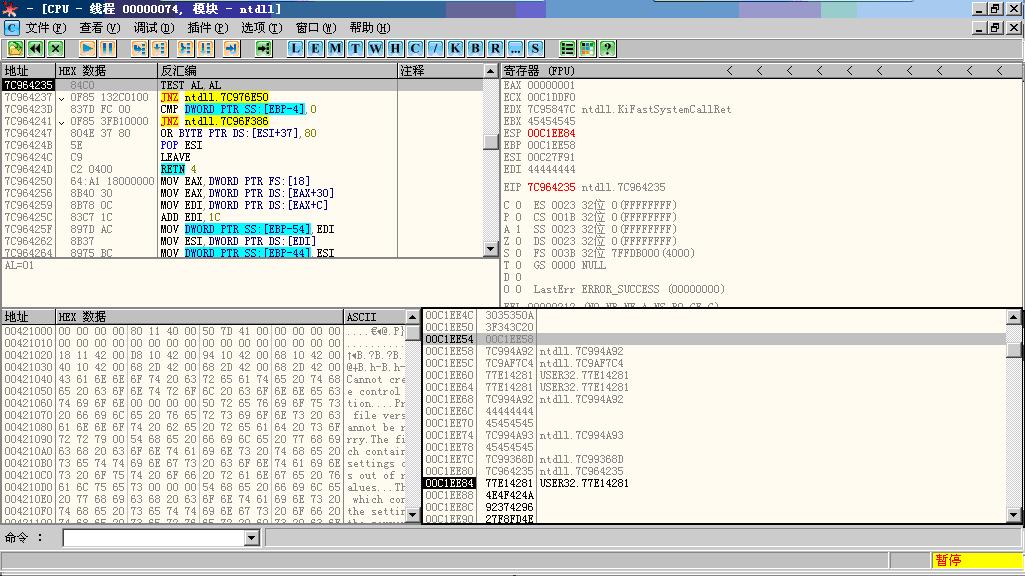Click stack pane scrollbar down arrow

pos(1013,515)
